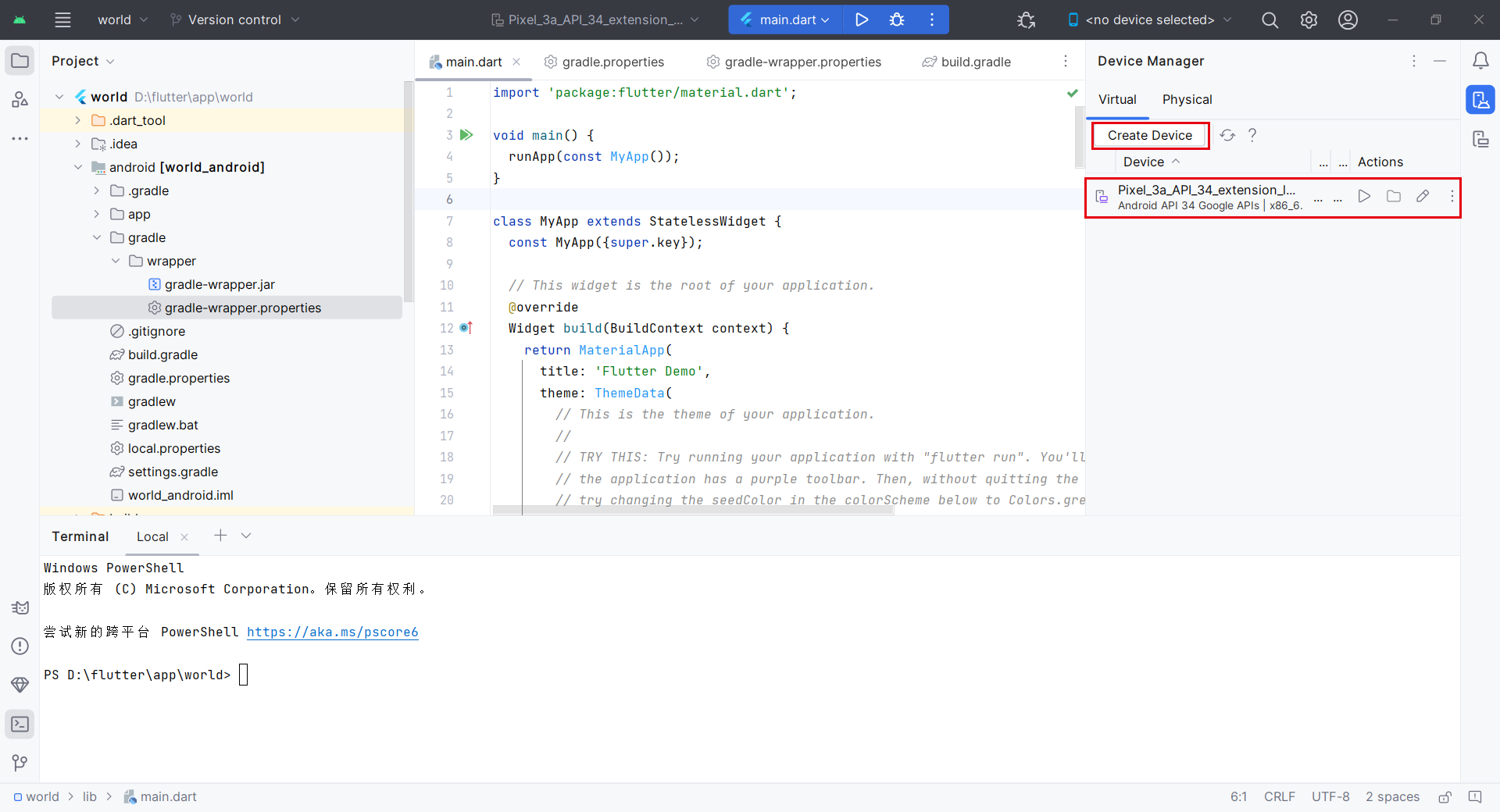Start debugging with the bug icon
Screen dimensions: 1500x812
[897, 20]
